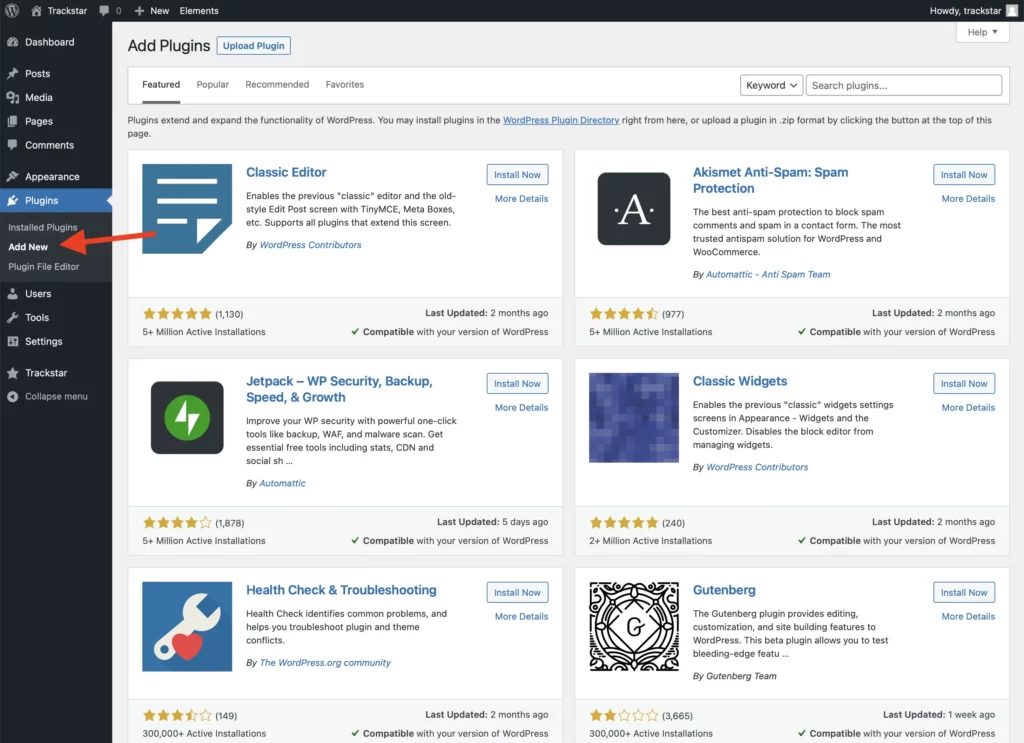Open the Jetpack plugin title link
Image resolution: width=1024 pixels, height=743 pixels.
click(x=339, y=389)
